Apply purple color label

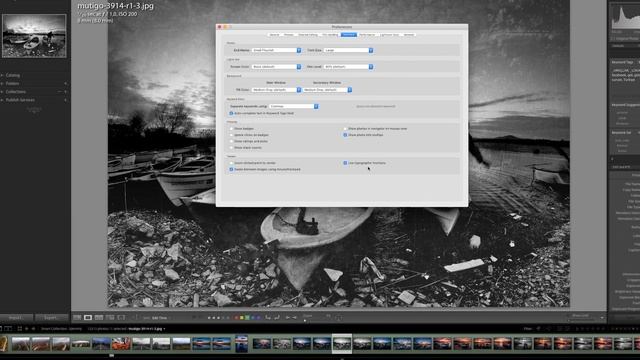[259, 318]
